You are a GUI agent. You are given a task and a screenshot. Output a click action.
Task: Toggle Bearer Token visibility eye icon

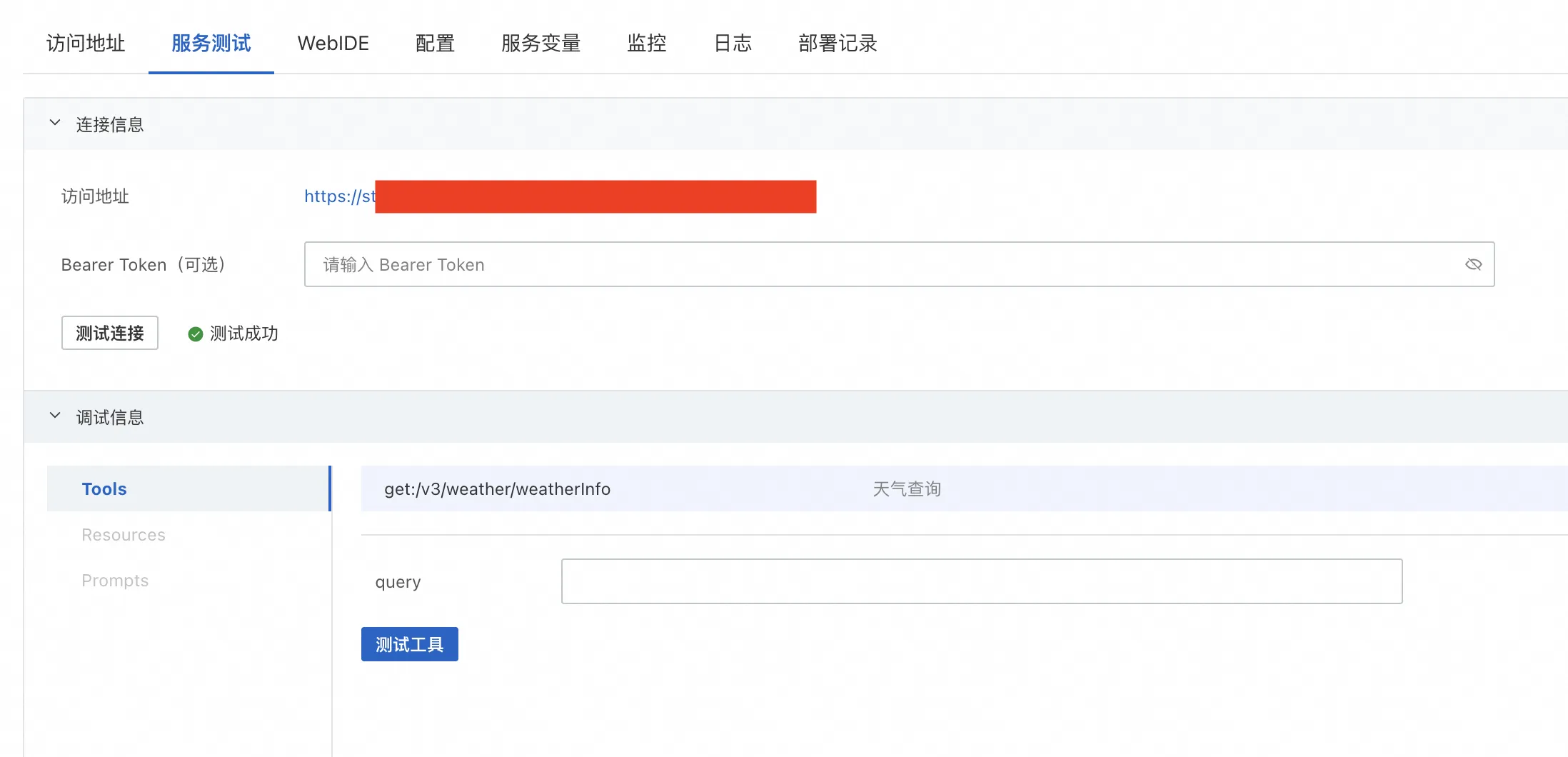[1473, 264]
